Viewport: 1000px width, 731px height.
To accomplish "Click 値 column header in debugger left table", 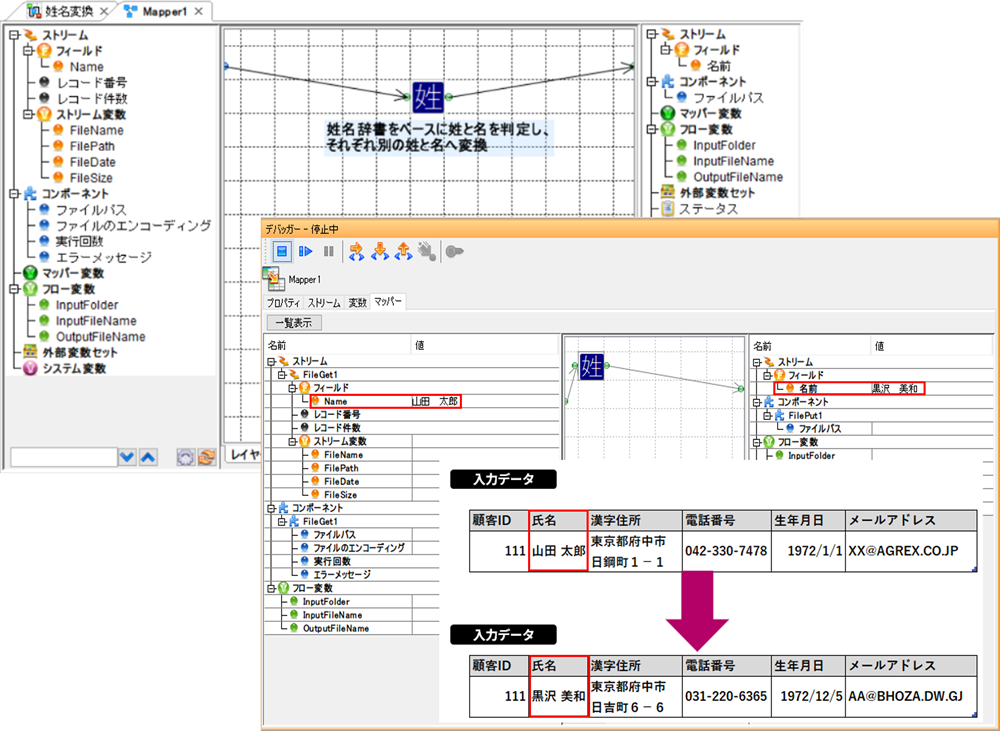I will pyautogui.click(x=486, y=345).
